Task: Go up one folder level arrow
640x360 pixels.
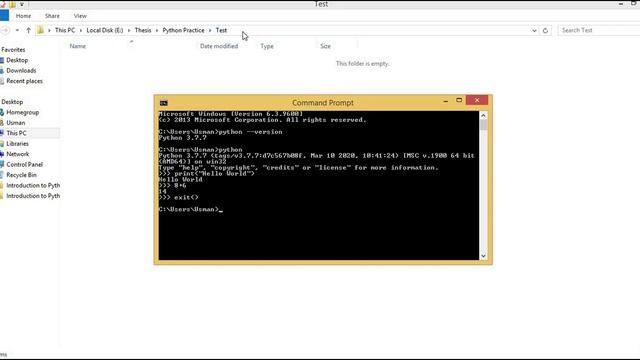Action: pyautogui.click(x=28, y=30)
